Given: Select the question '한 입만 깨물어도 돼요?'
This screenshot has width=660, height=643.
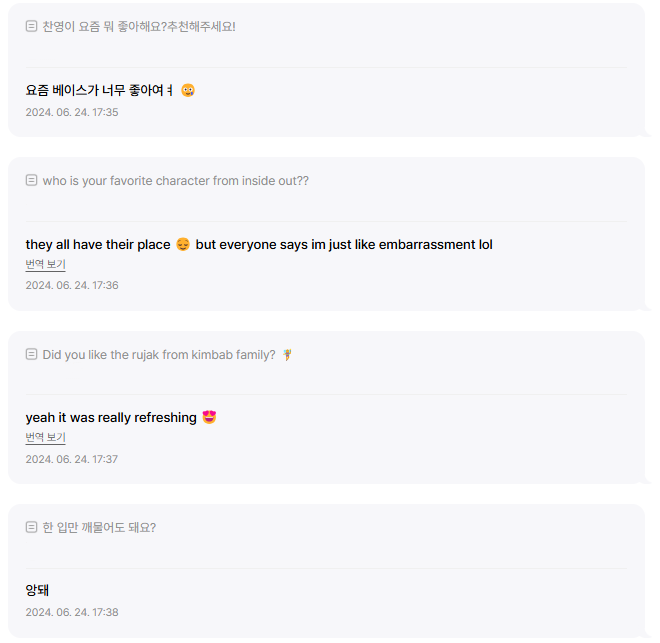Looking at the screenshot, I should point(99,527).
